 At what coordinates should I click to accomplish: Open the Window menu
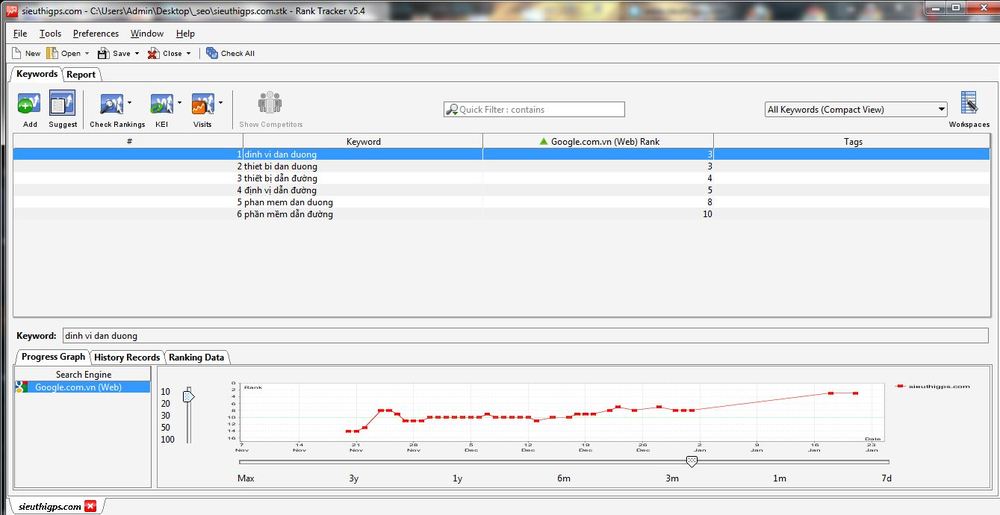click(147, 34)
